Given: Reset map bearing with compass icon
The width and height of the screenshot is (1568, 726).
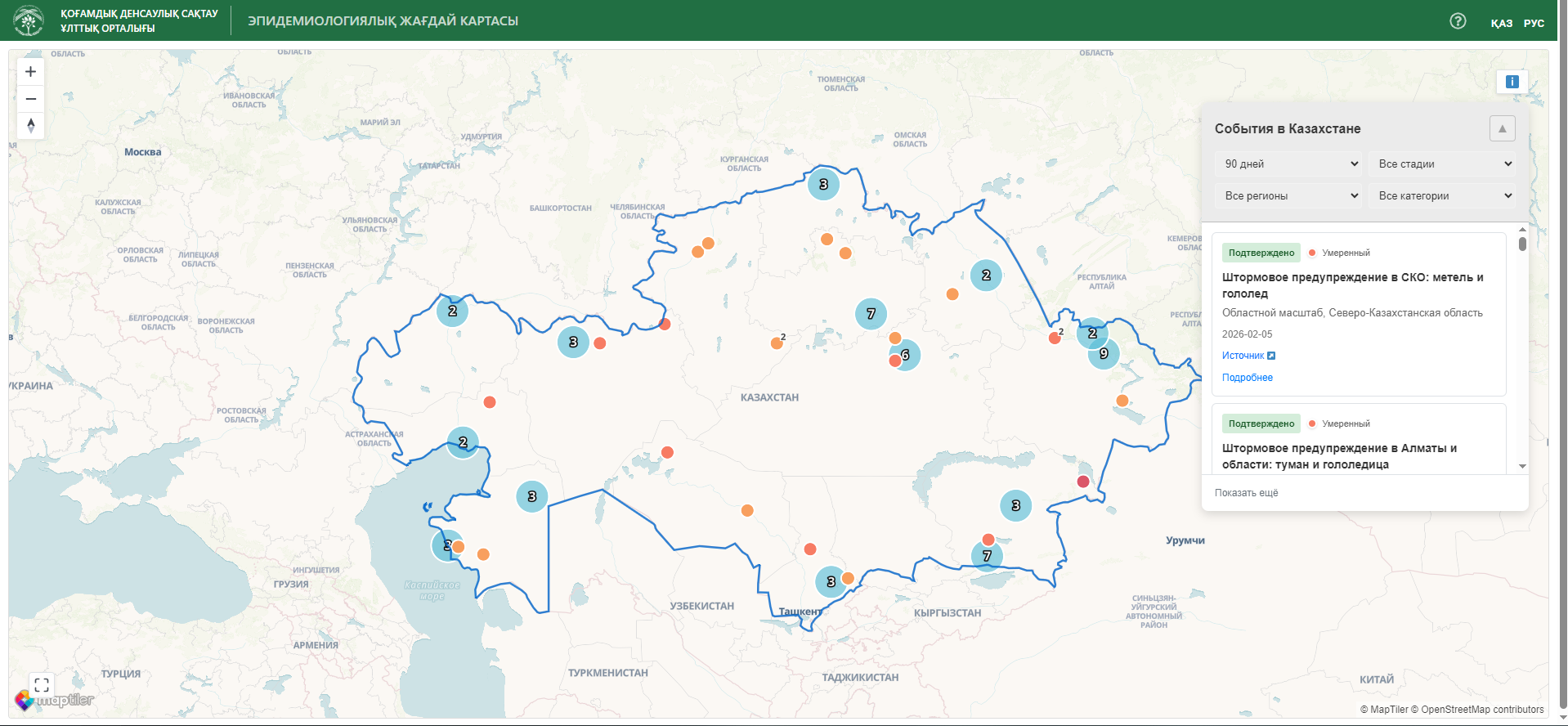Looking at the screenshot, I should pos(31,125).
